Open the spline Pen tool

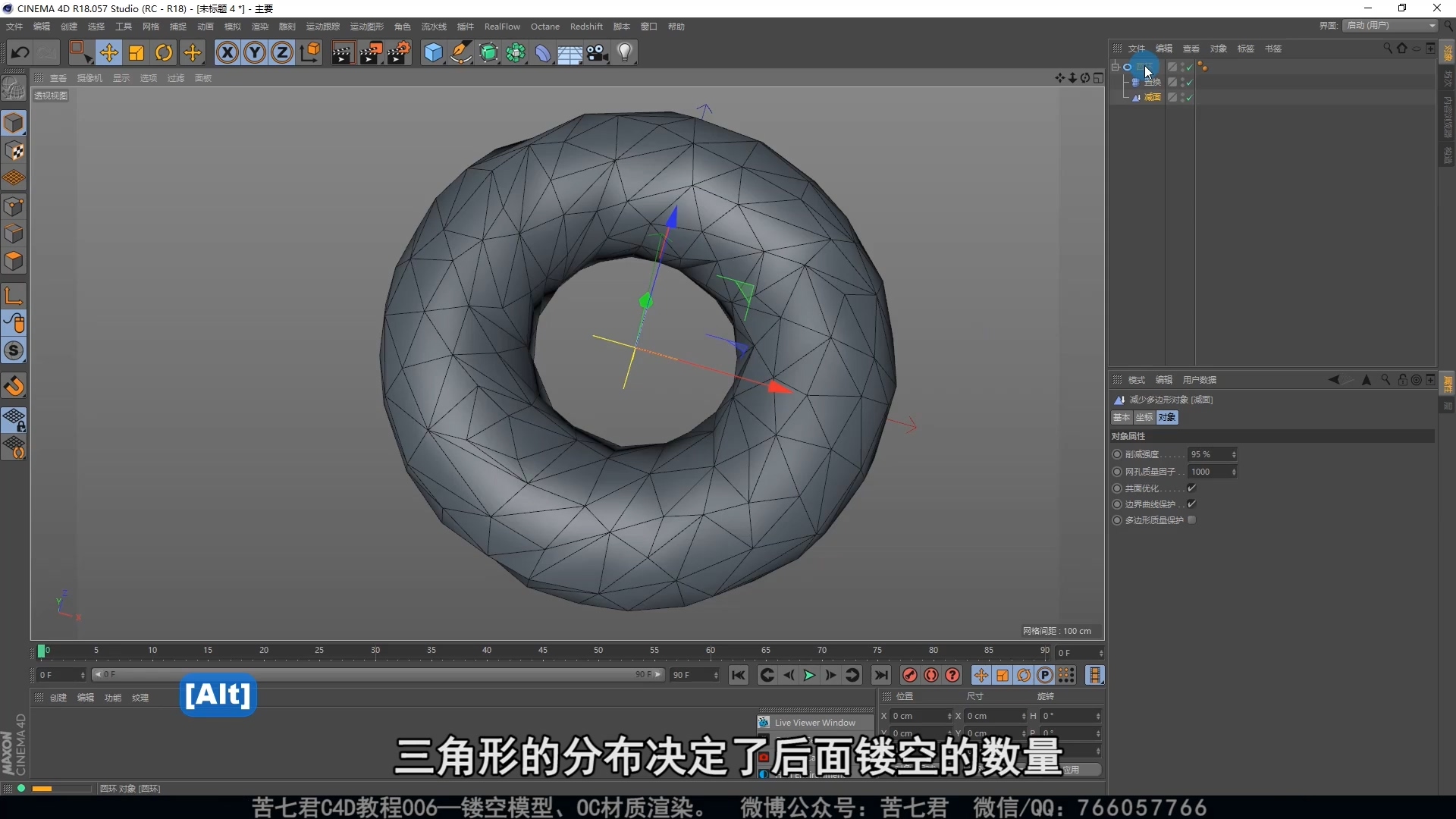[461, 52]
